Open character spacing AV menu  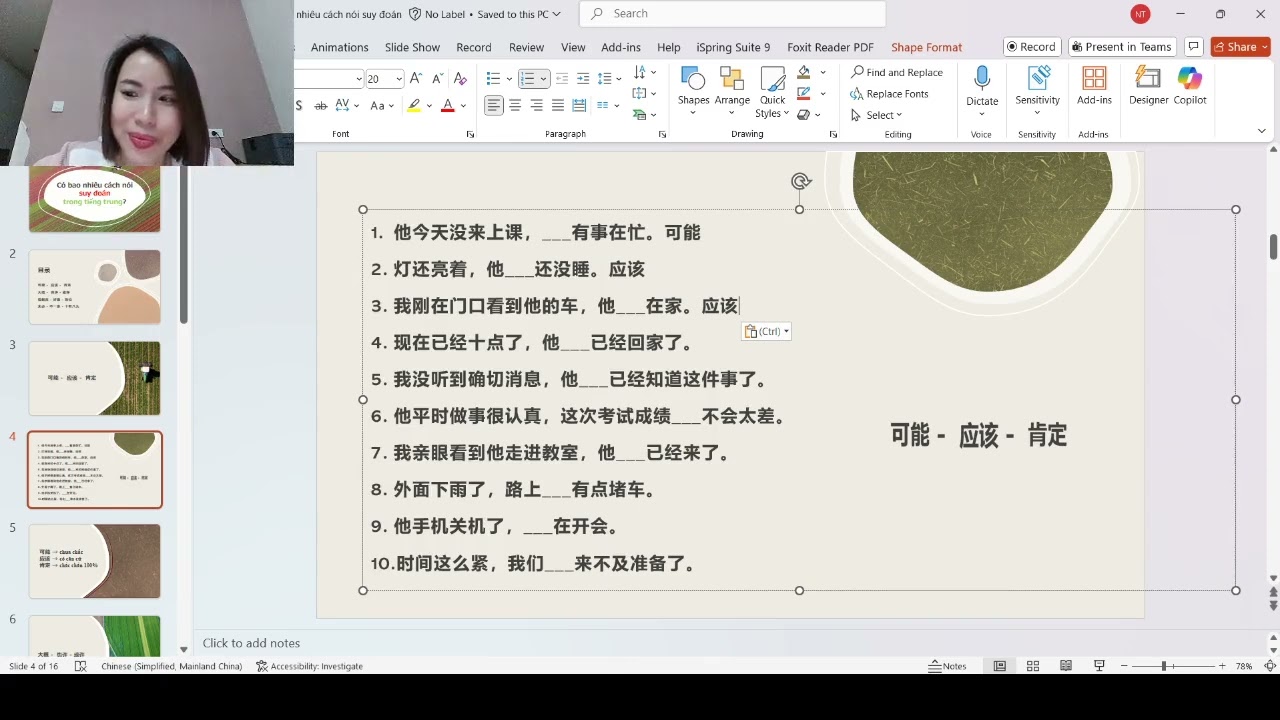348,105
